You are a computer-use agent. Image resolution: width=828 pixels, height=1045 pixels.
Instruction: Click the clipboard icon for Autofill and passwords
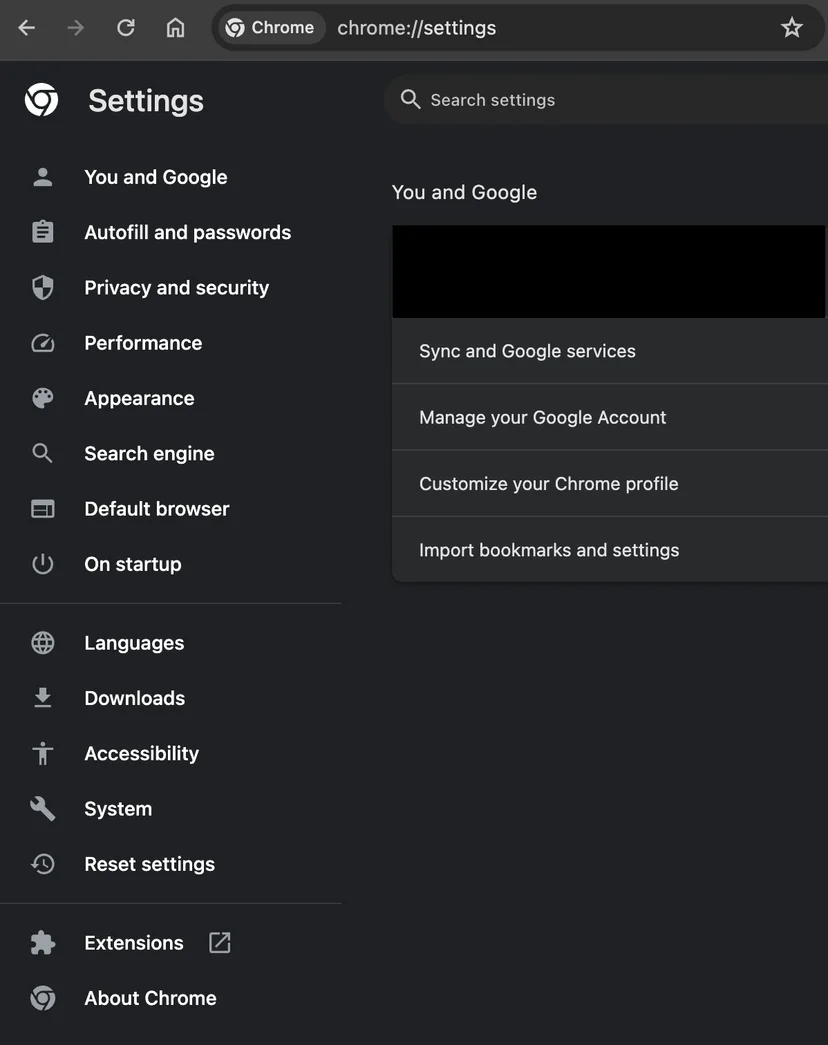click(43, 232)
